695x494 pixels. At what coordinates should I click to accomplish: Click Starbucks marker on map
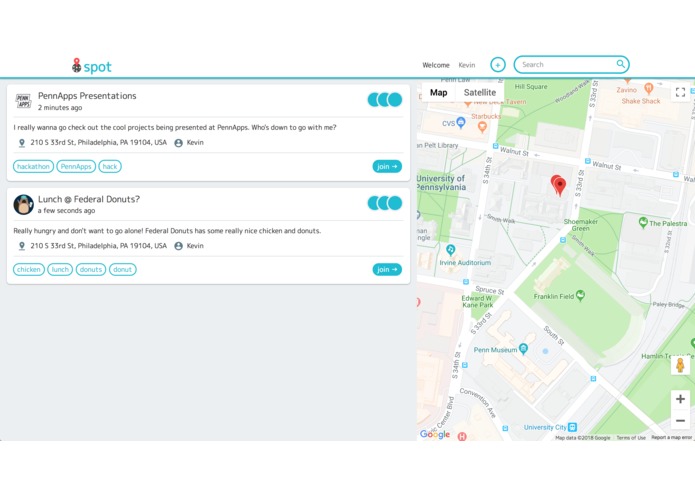pyautogui.click(x=482, y=127)
